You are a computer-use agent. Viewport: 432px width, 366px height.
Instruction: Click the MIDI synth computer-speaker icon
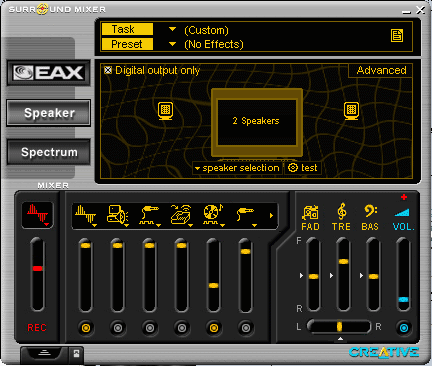(117, 214)
